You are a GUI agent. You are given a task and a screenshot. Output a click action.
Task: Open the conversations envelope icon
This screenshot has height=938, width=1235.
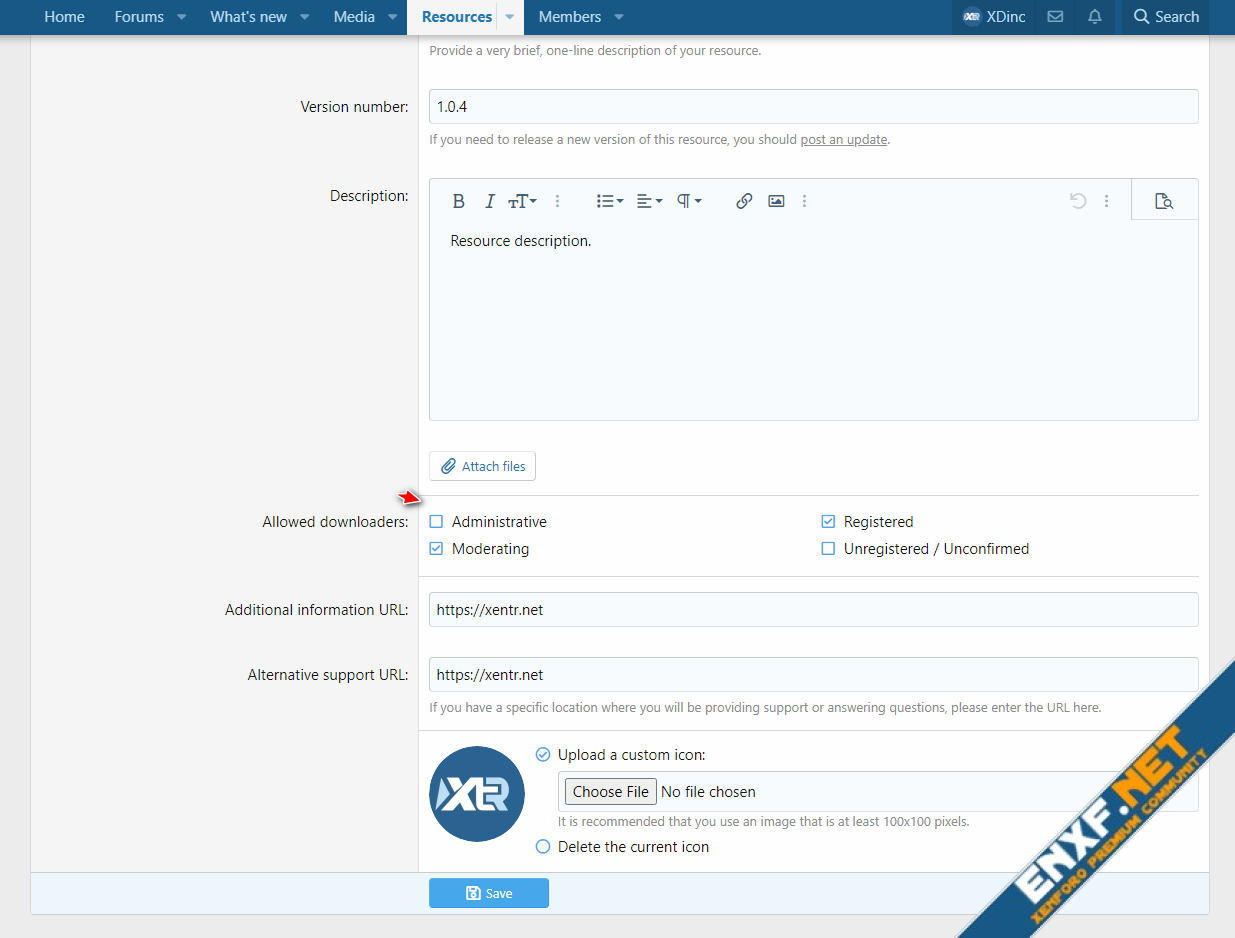(x=1055, y=17)
